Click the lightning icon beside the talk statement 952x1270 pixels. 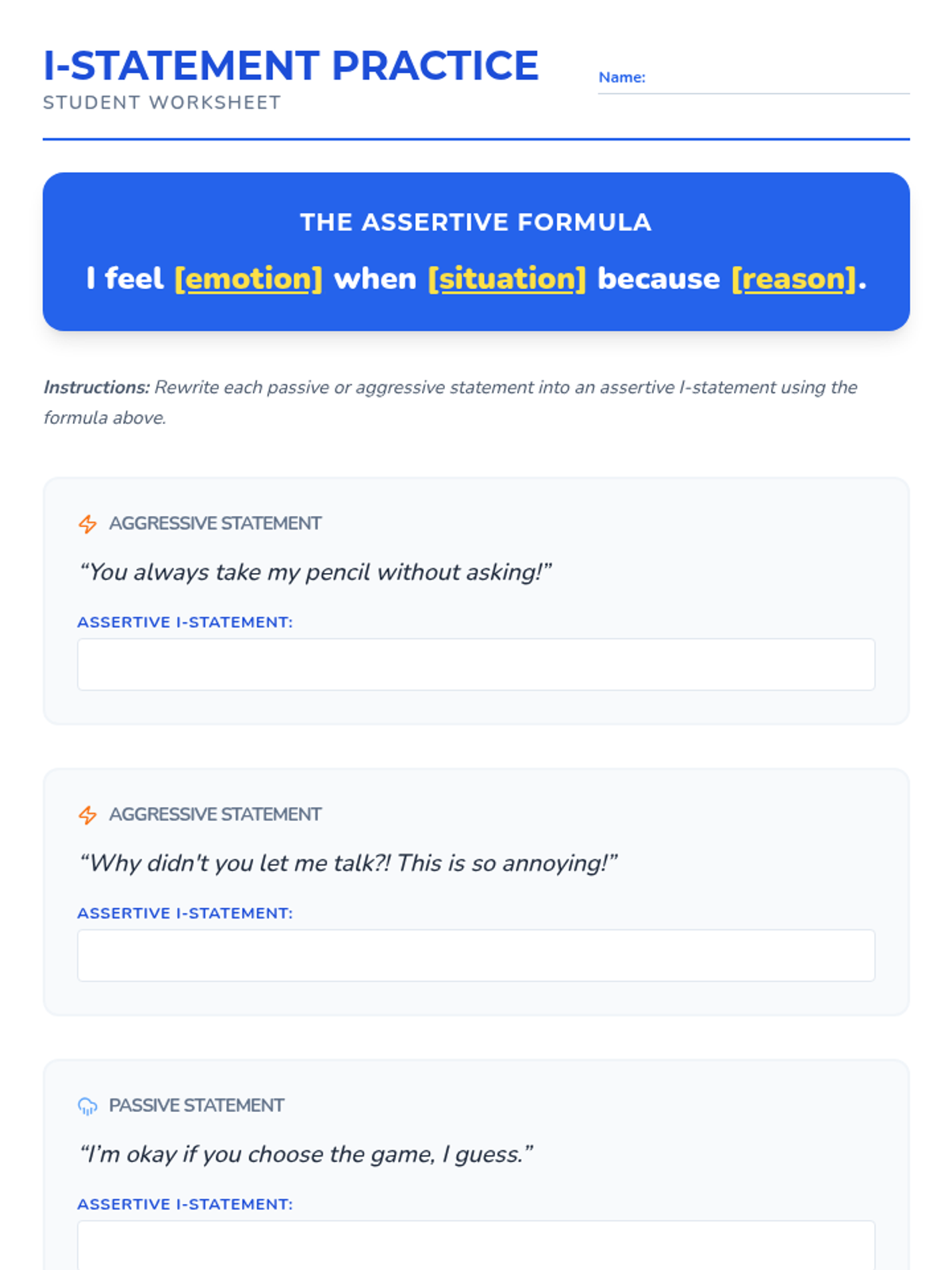(x=87, y=815)
